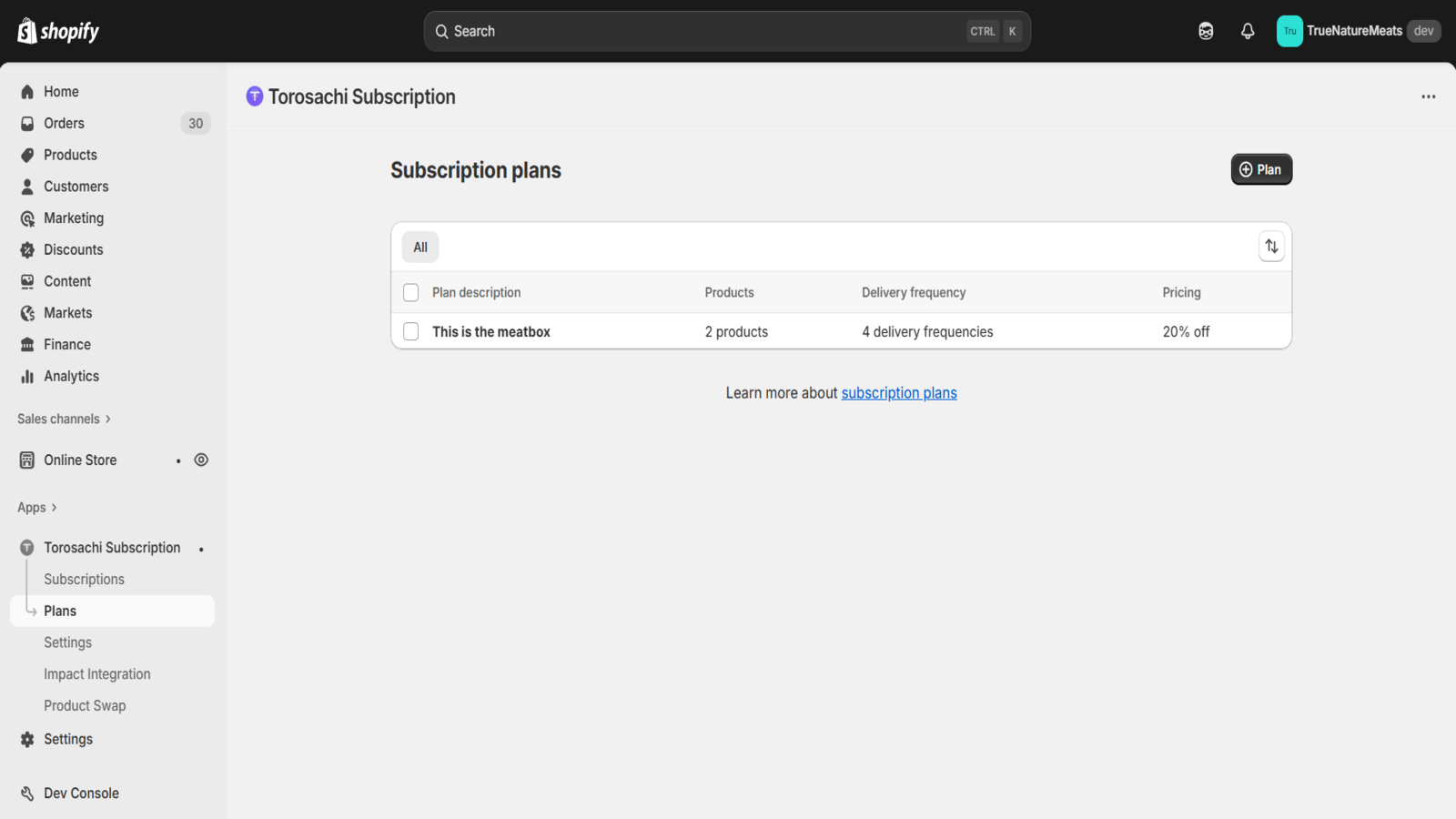Click the Torosachi Subscription sidebar app icon
The image size is (1456, 819).
coord(27,548)
